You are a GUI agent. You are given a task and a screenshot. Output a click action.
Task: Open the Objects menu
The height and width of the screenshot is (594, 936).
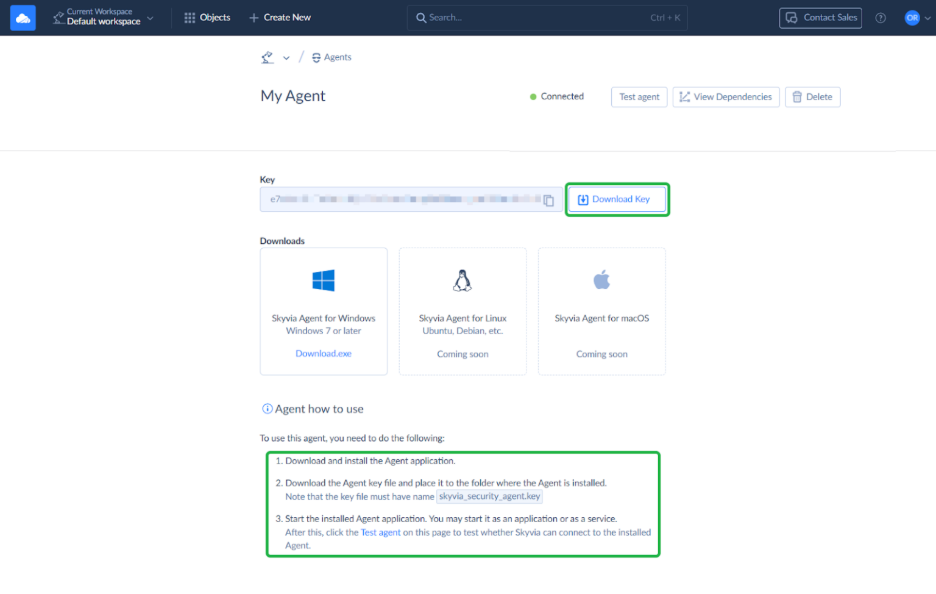point(207,18)
